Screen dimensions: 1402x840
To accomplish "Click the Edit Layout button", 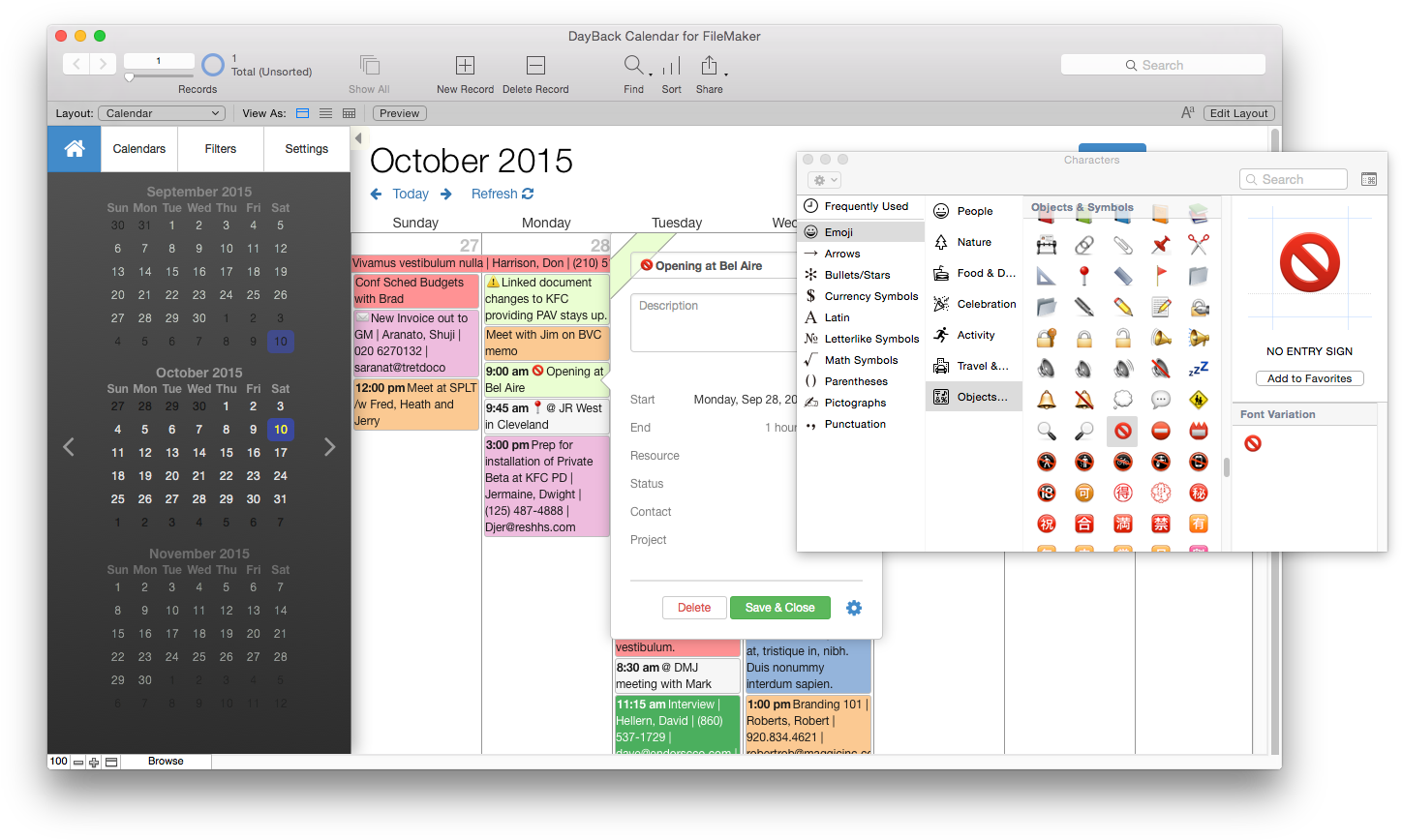I will (1238, 113).
